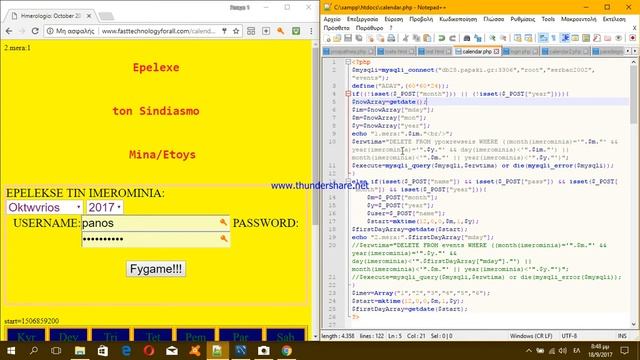Click the orange key extension icon in Chrome
This screenshot has height=360, width=640.
pyautogui.click(x=280, y=31)
